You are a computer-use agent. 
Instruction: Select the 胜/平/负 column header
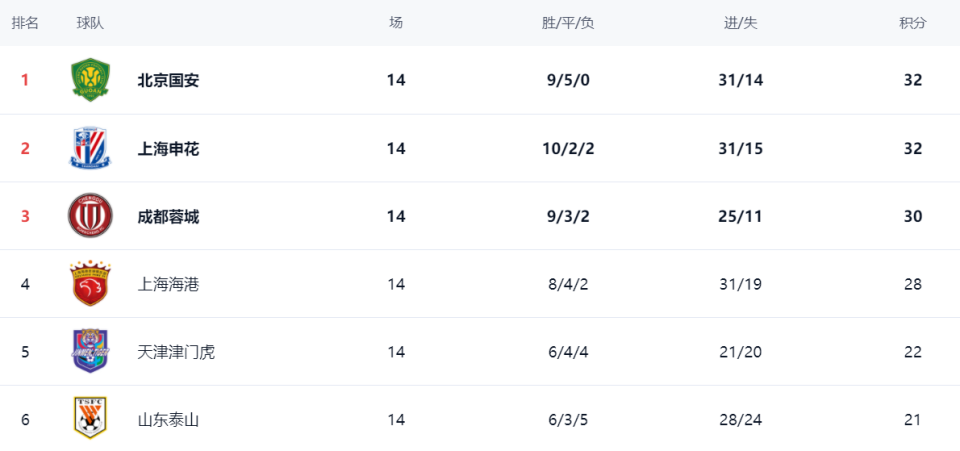[568, 23]
